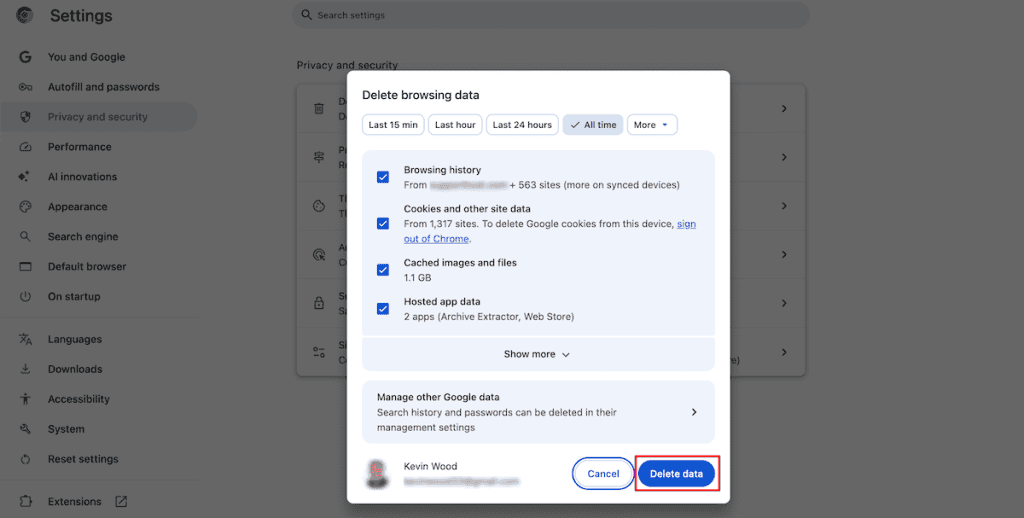Click the Delete data button

(676, 474)
